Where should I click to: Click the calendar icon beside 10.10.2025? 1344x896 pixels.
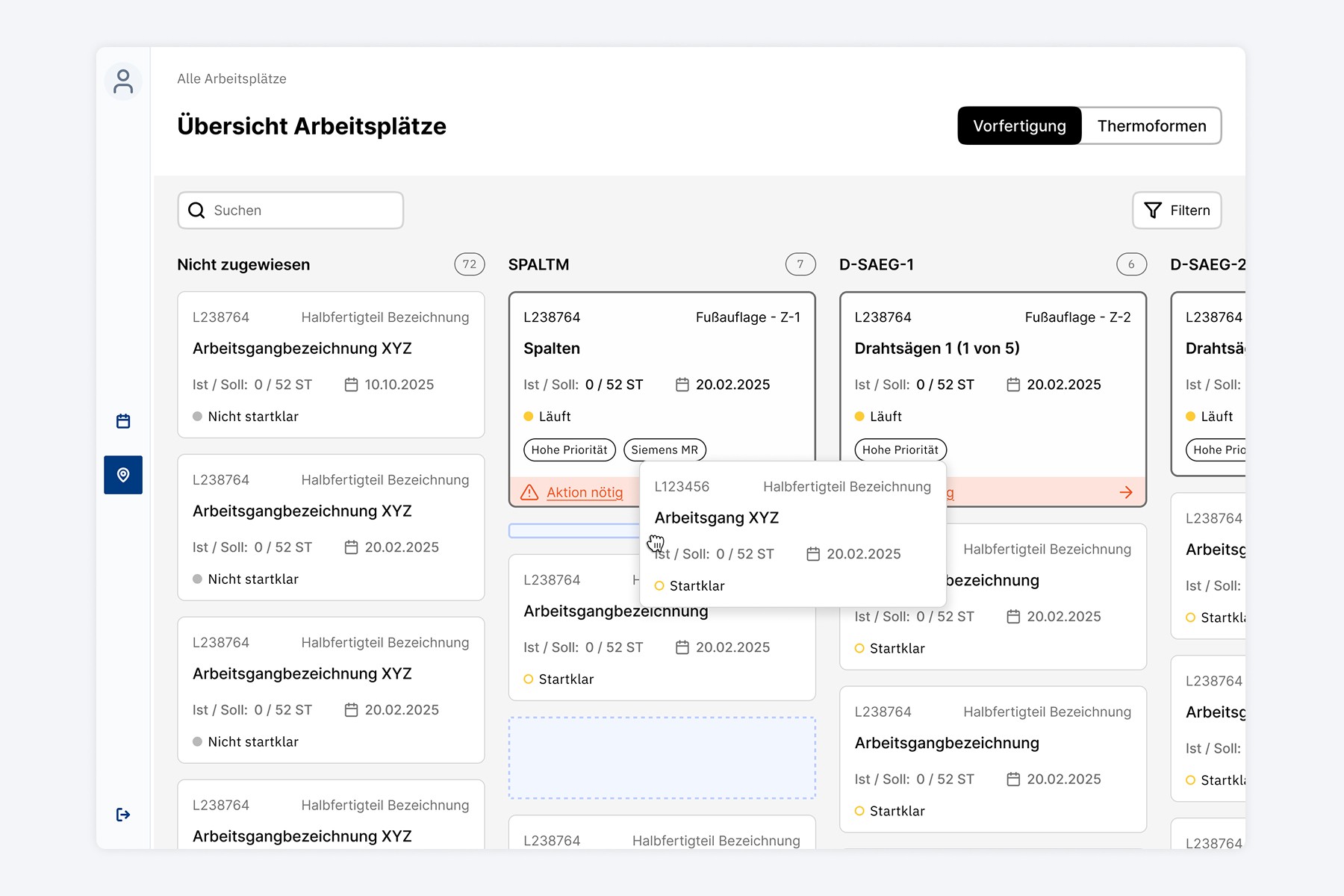[351, 385]
